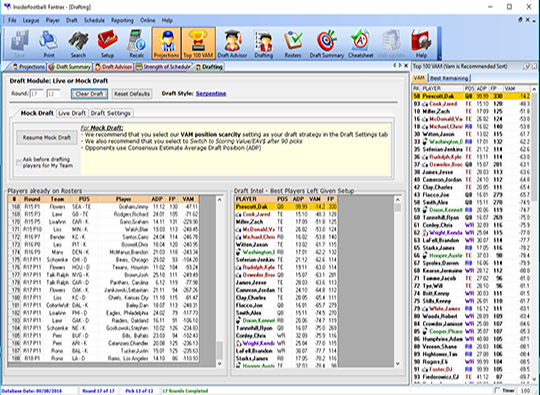Expand the toolbar overflow arrow
This screenshot has width=540, height=395.
click(439, 58)
